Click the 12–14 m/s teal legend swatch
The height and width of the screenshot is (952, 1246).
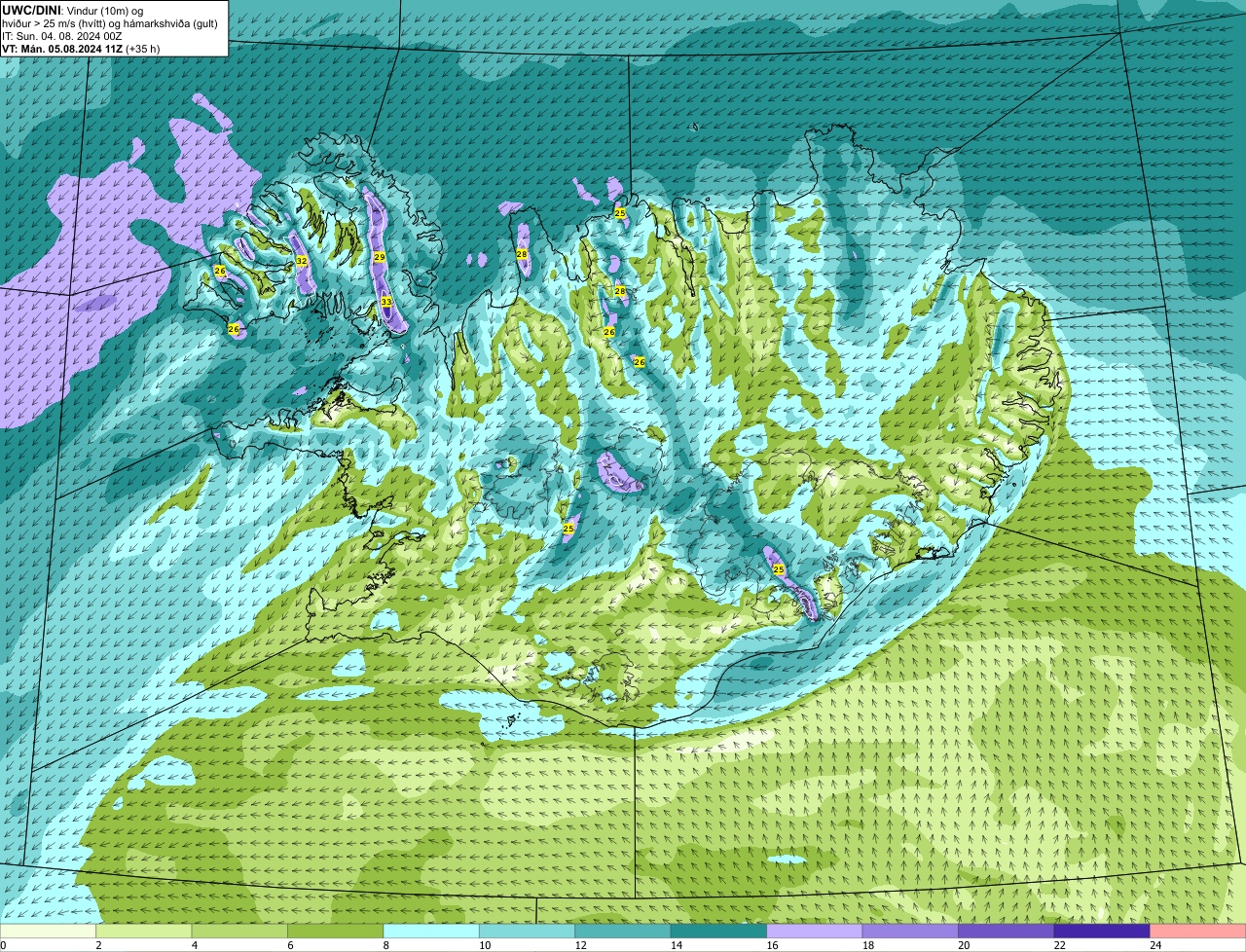[623, 932]
